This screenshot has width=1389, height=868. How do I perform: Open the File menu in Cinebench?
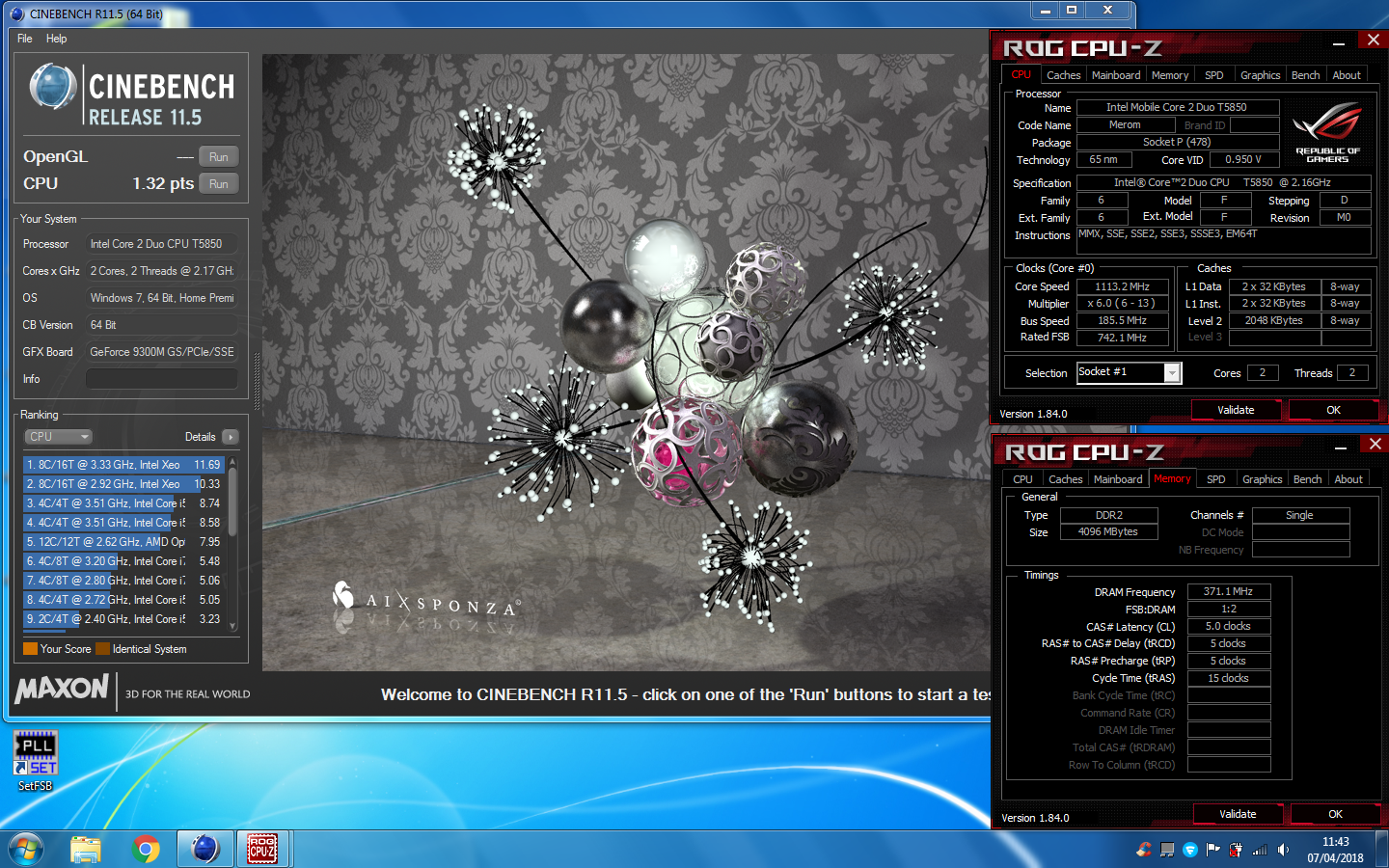coord(25,39)
